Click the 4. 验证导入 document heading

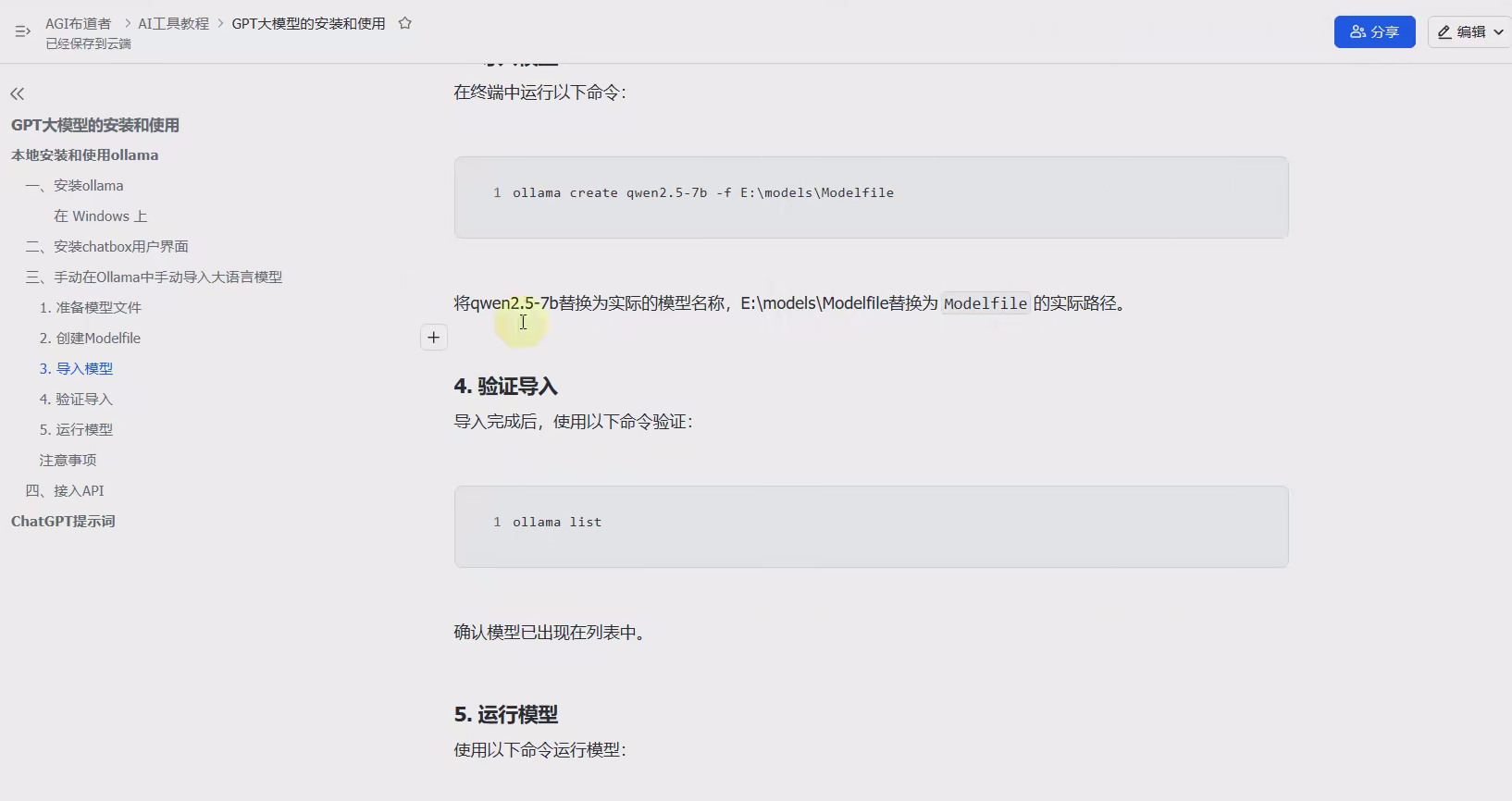(505, 387)
